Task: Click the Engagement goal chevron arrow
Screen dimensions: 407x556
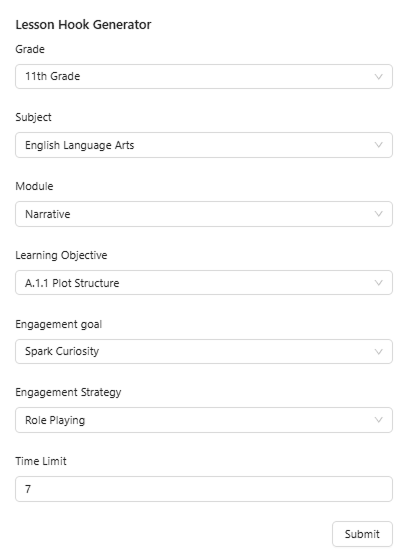Action: (379, 351)
